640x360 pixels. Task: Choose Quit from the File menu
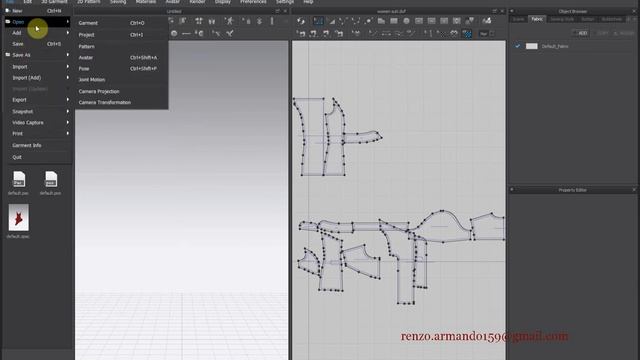38,157
